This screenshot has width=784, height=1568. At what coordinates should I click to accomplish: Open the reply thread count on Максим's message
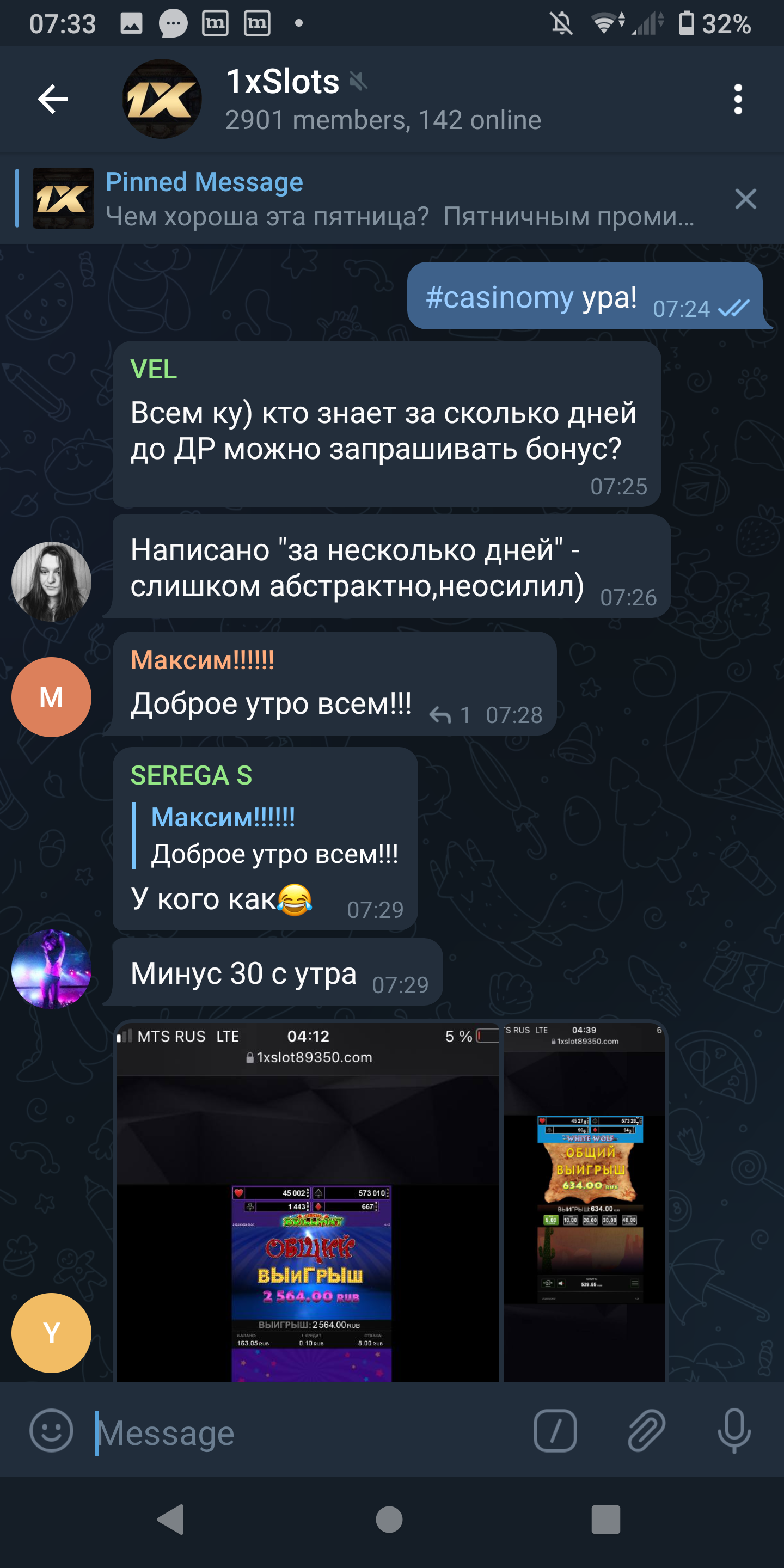click(450, 715)
